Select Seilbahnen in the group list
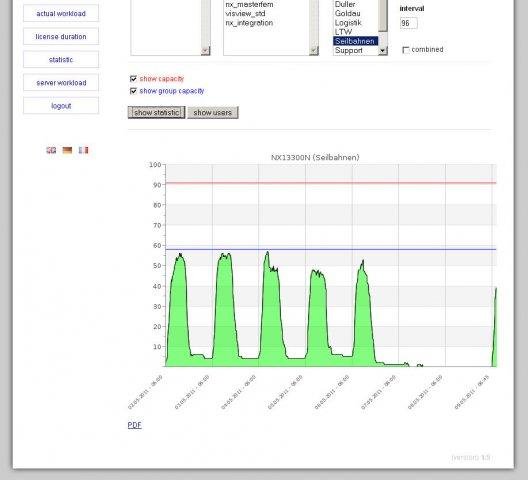The image size is (528, 480). (x=356, y=41)
